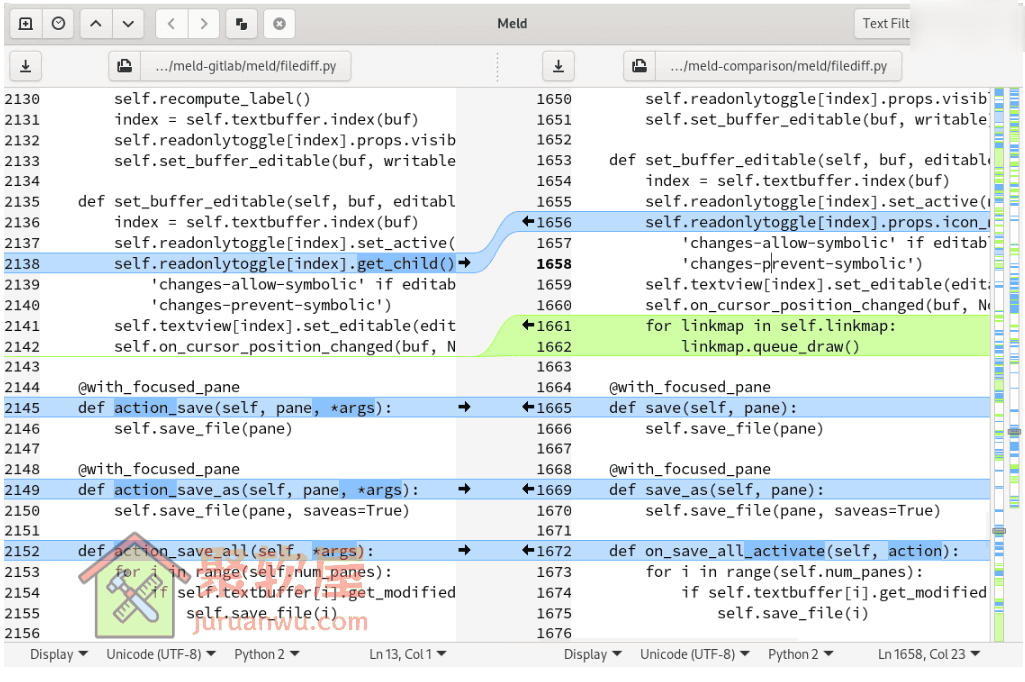This screenshot has height=682, width=1025.
Task: Push line 2145 change to the right
Action: [464, 407]
